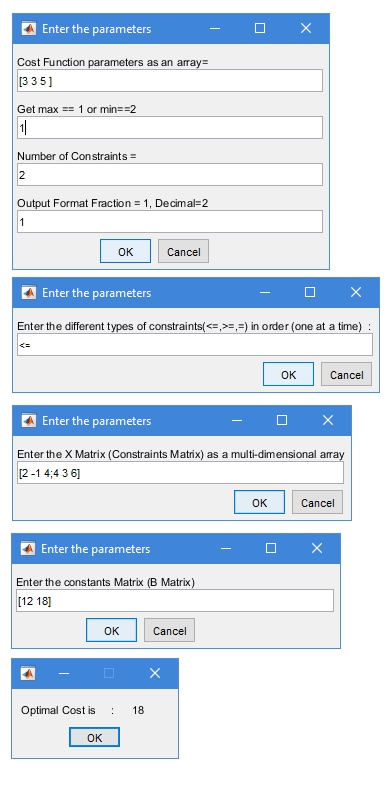The image size is (392, 798).
Task: Confirm the Cost Function dialog with OK
Action: click(125, 251)
